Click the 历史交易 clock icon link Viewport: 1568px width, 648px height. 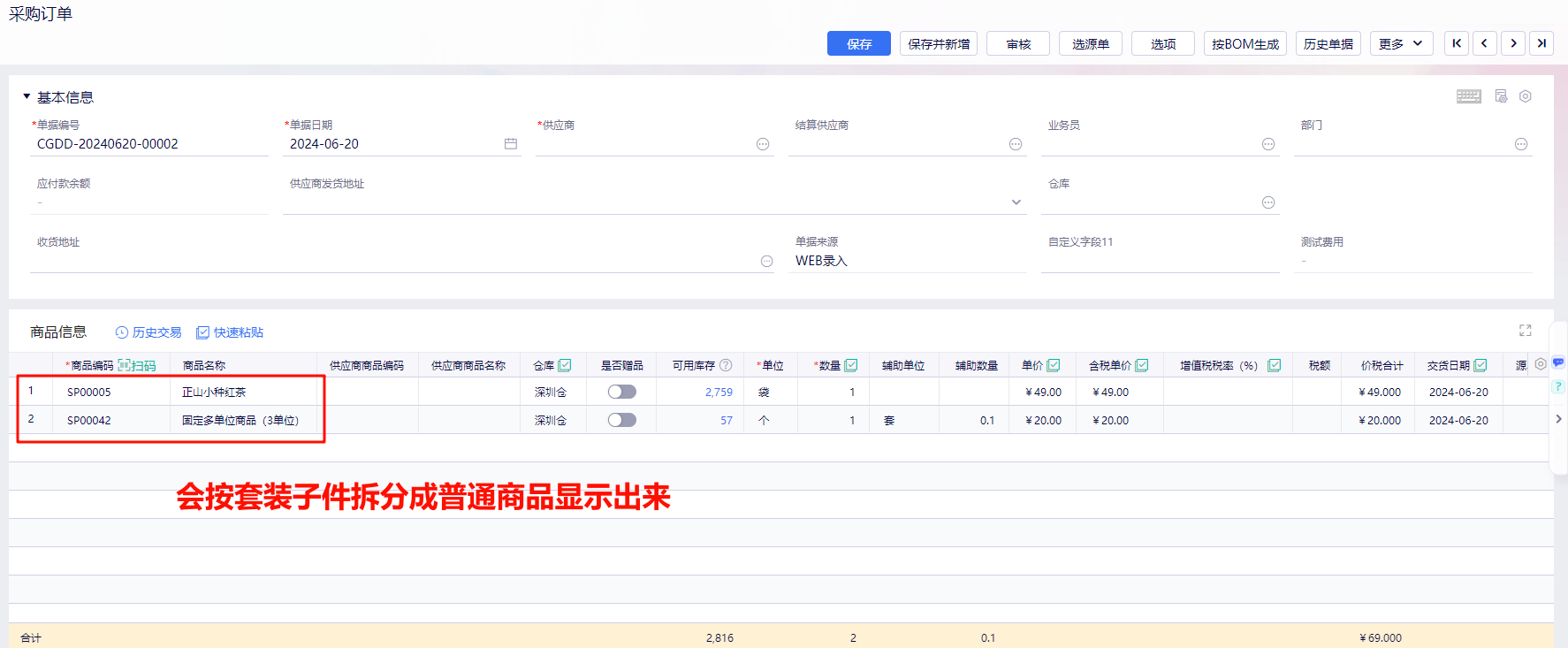point(148,332)
